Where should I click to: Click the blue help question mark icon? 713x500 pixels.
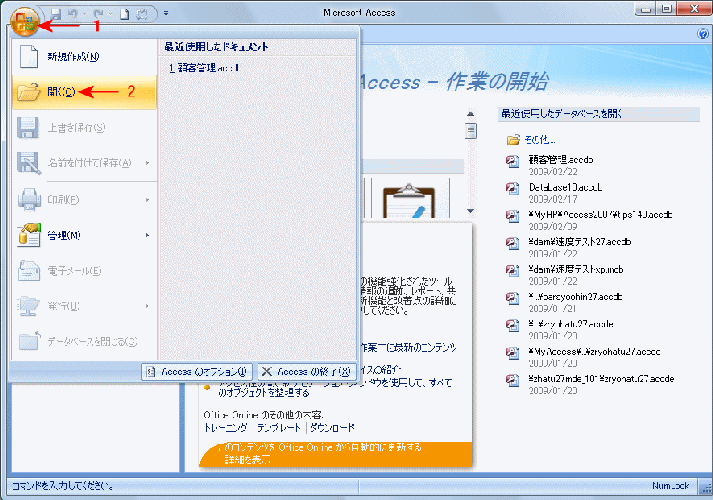pyautogui.click(x=703, y=33)
